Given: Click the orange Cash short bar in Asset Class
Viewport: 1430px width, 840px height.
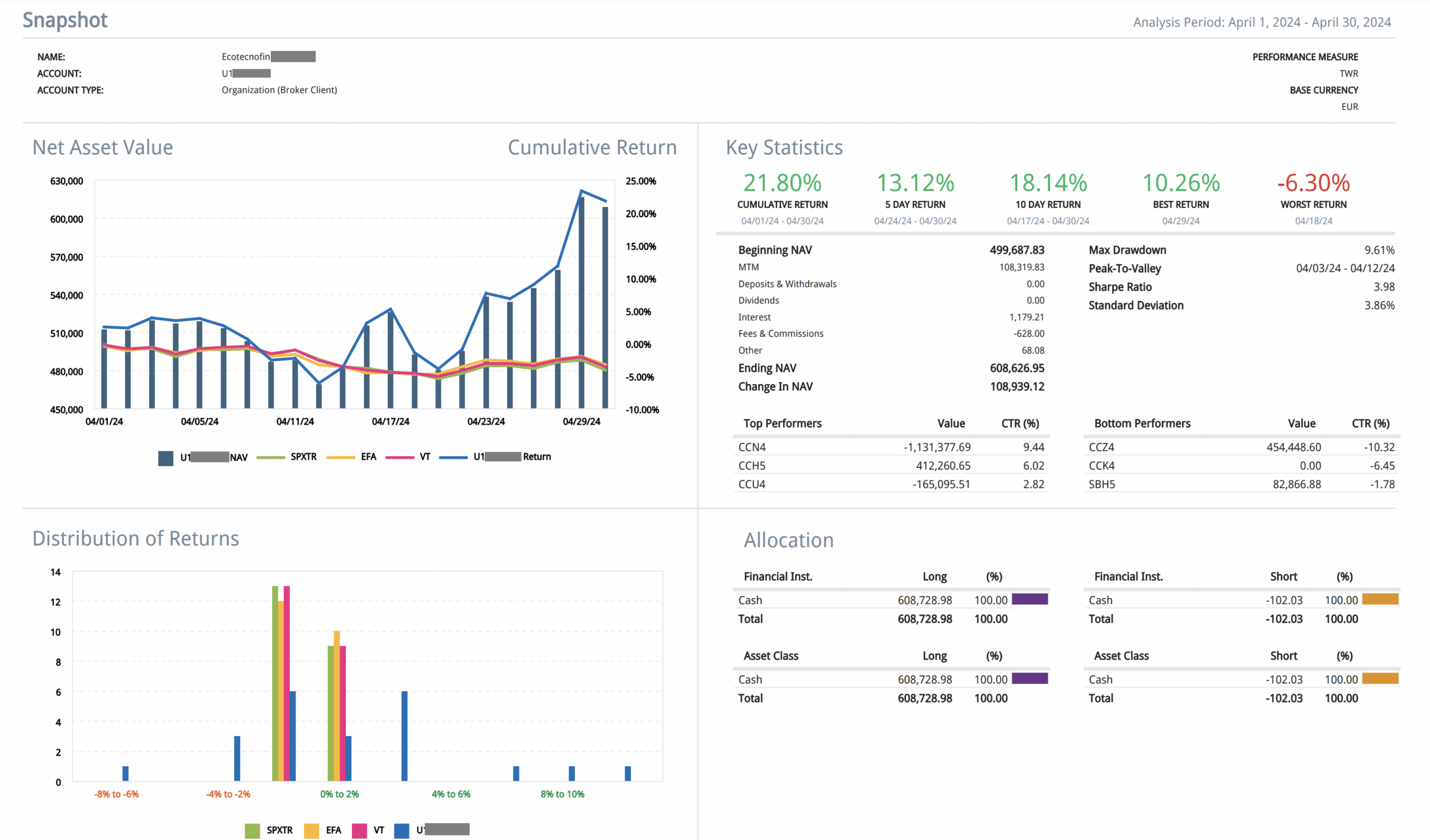Looking at the screenshot, I should tap(1380, 679).
